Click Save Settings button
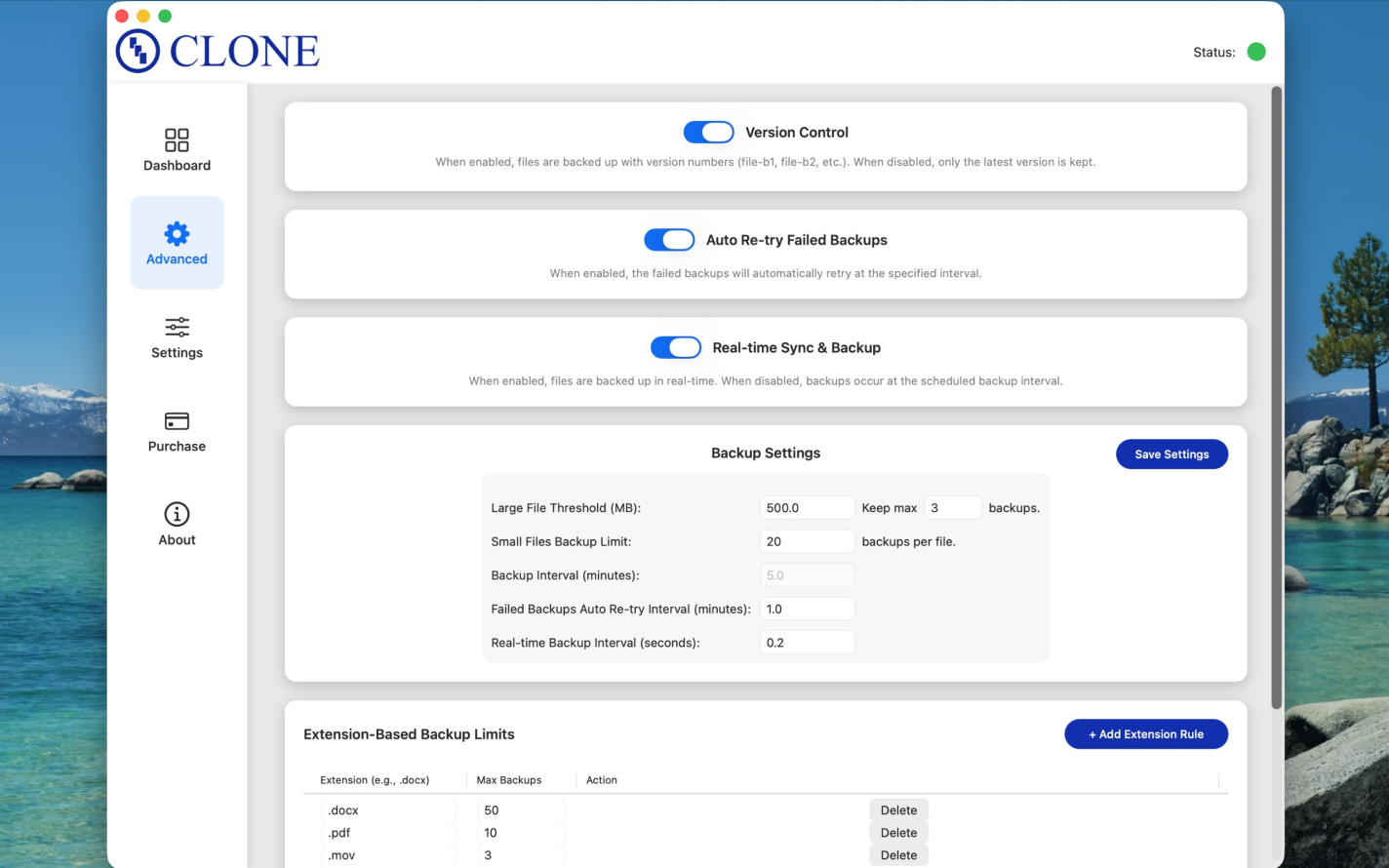Viewport: 1389px width, 868px height. click(1171, 454)
